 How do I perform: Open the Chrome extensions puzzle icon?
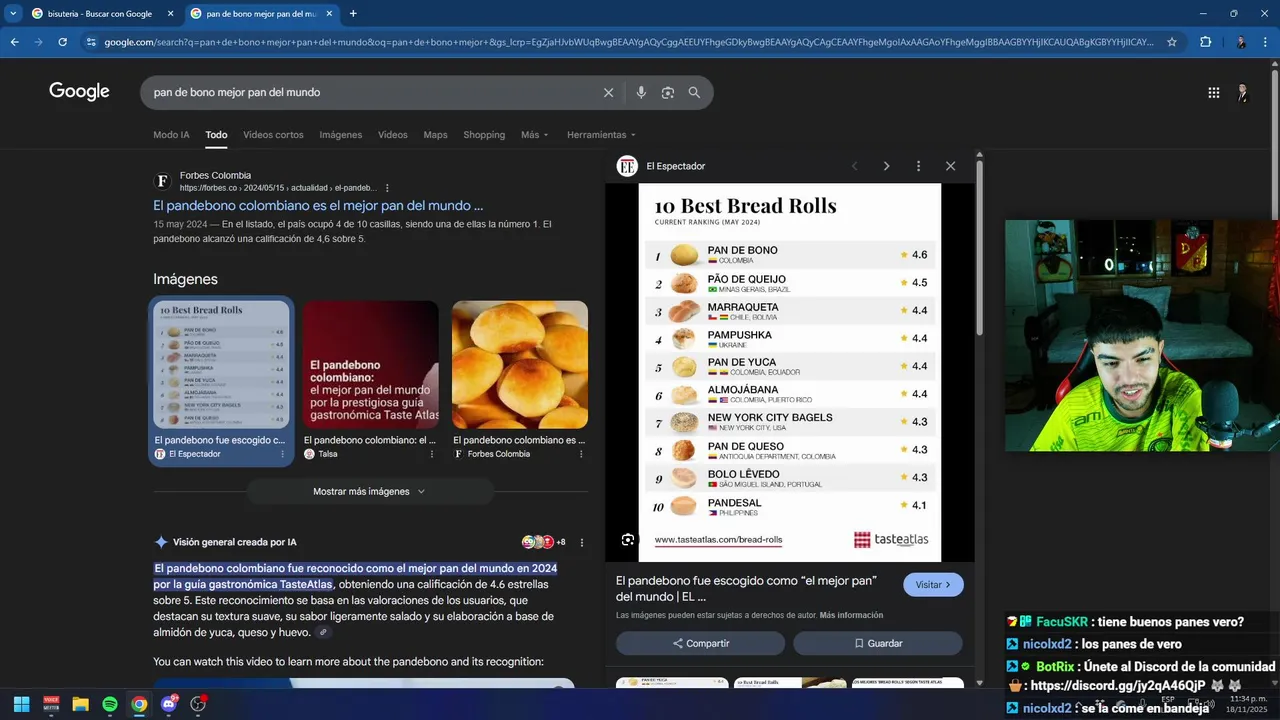click(1205, 42)
